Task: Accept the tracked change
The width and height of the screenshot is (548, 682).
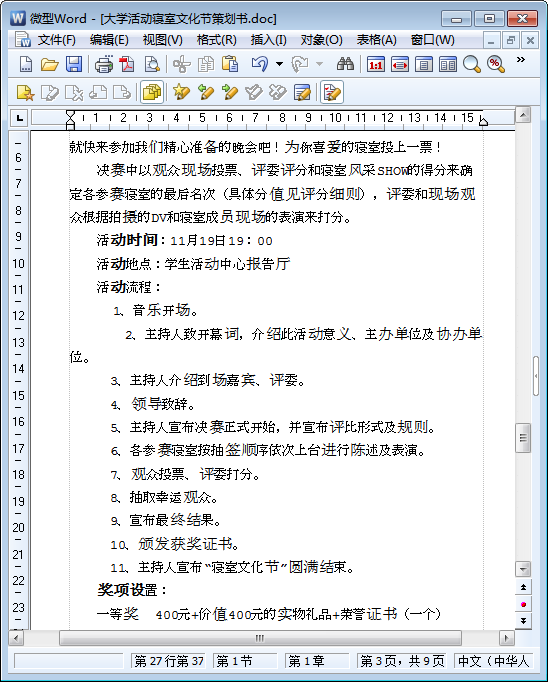Action: point(254,92)
